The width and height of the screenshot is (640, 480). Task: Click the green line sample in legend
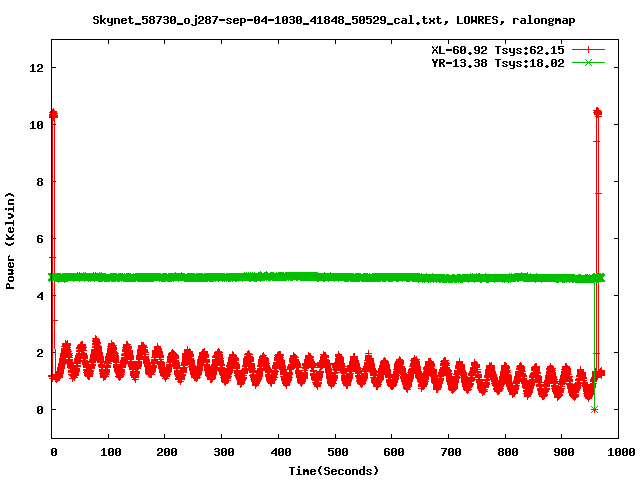[588, 63]
